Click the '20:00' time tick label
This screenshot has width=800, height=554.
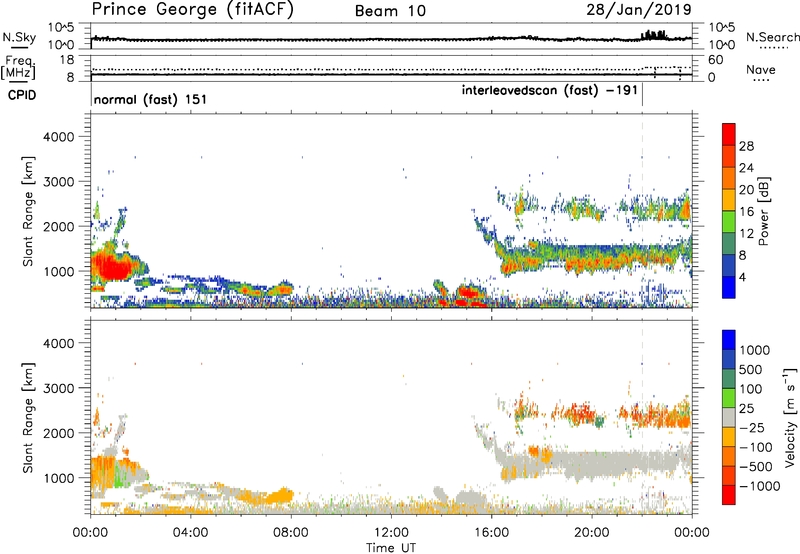[591, 533]
